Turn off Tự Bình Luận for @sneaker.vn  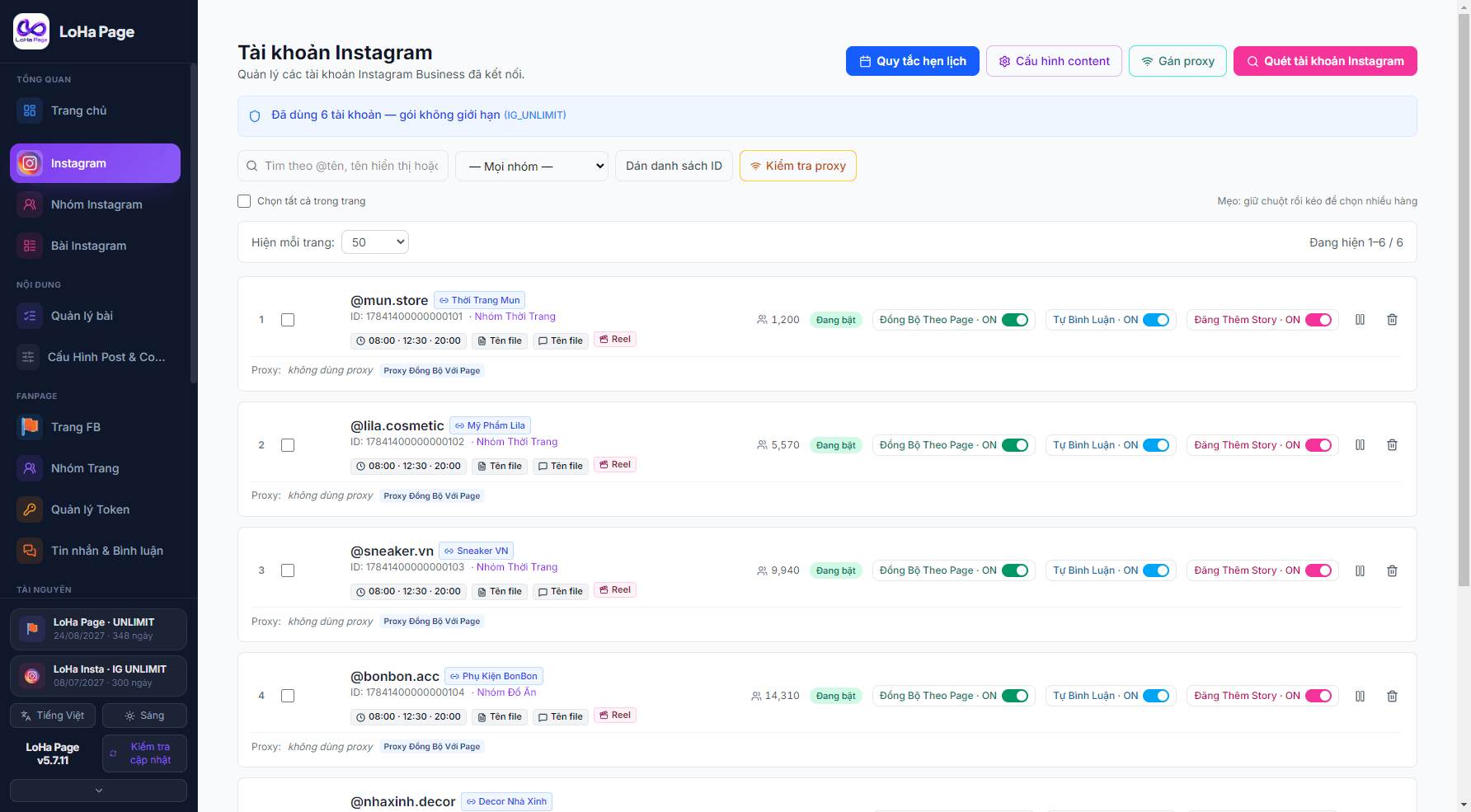pos(1156,570)
